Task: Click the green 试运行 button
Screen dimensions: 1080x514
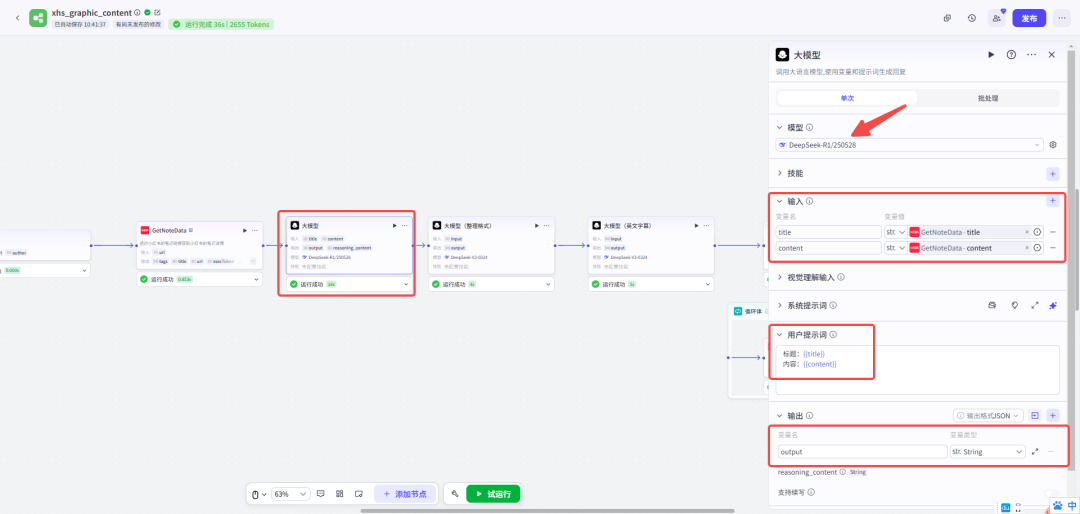Action: [x=493, y=494]
